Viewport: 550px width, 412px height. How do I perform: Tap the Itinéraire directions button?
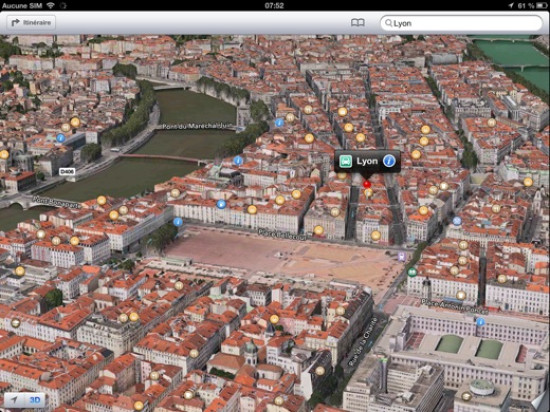(x=31, y=23)
